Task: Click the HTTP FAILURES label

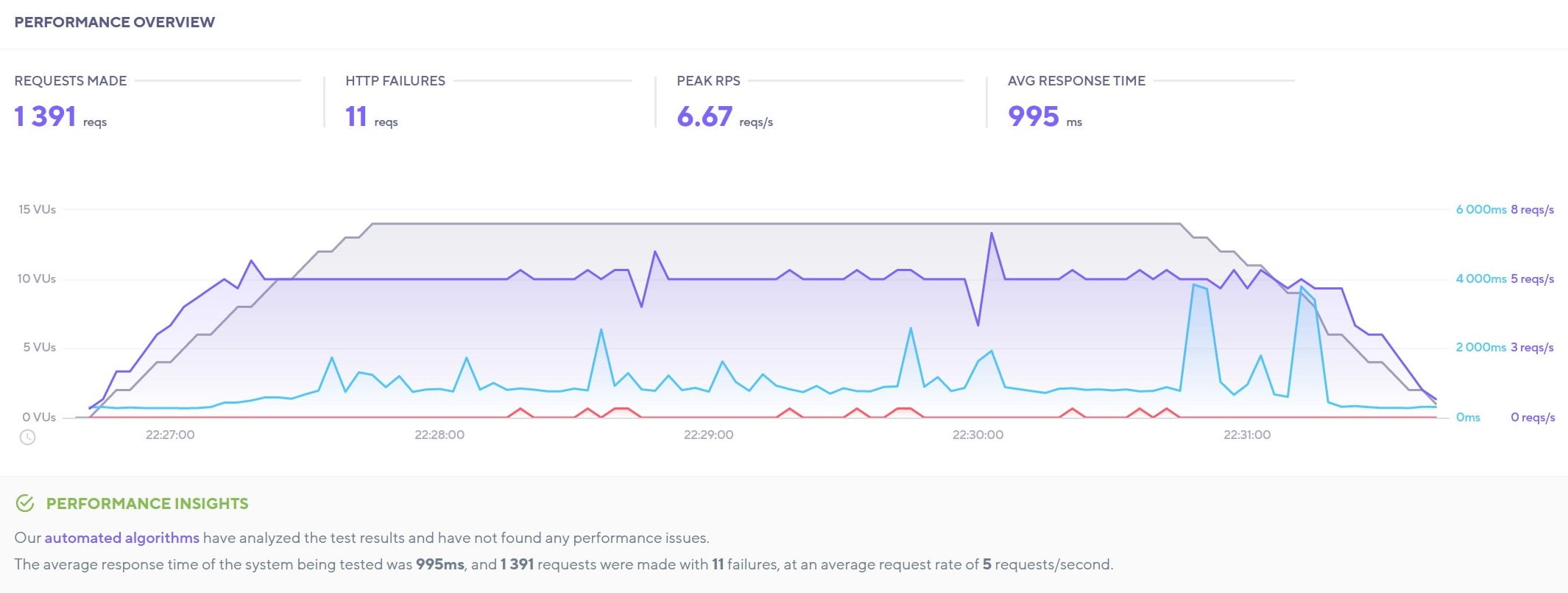Action: [395, 80]
